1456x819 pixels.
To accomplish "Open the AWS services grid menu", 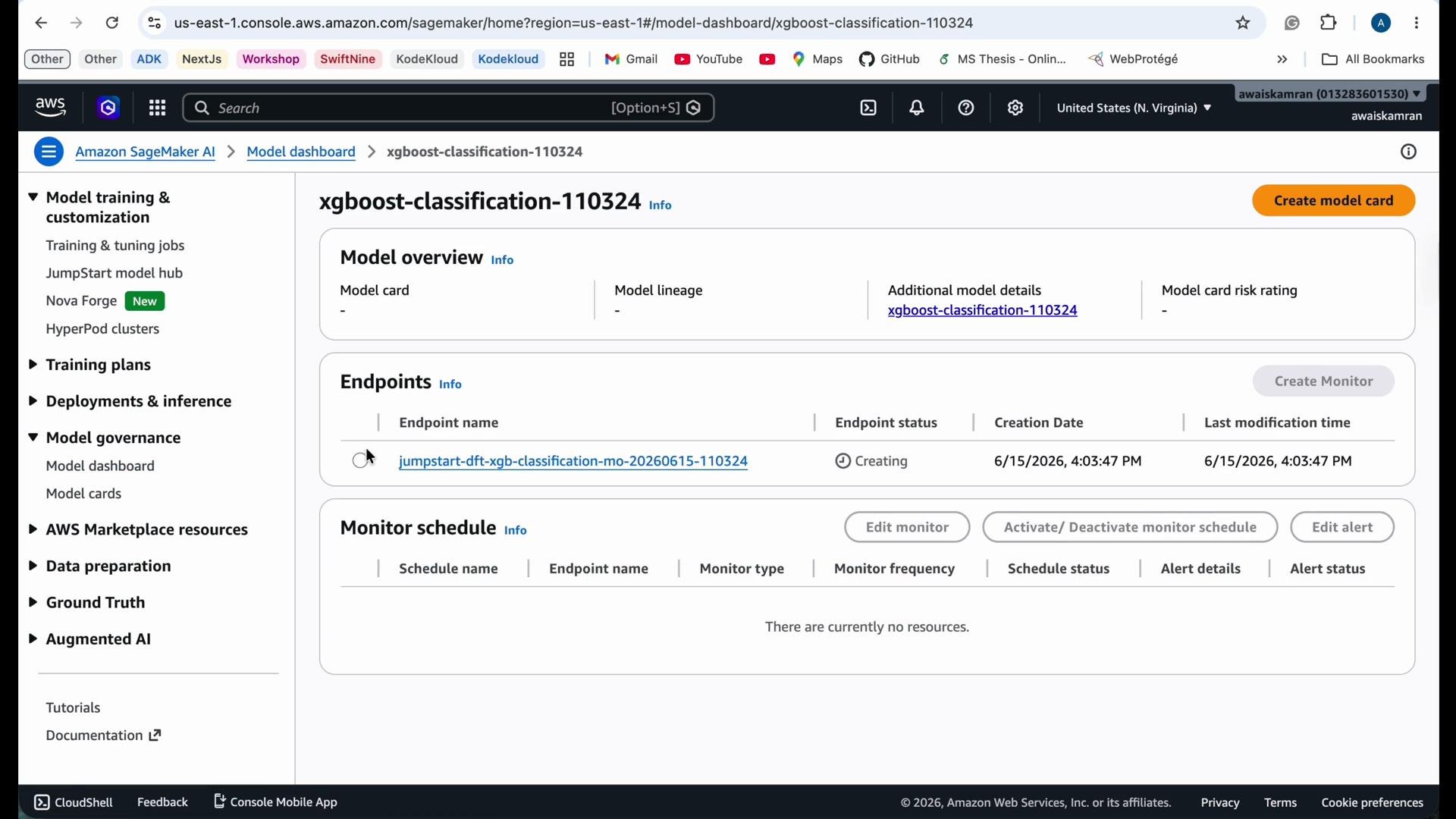I will coord(158,108).
